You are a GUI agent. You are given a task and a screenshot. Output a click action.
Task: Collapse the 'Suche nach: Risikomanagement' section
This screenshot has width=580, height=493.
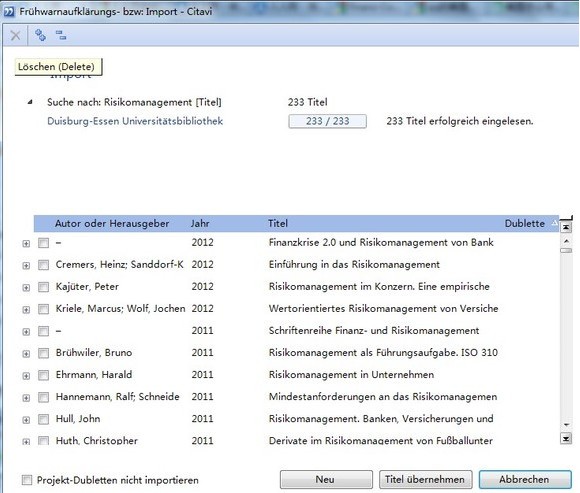[x=30, y=102]
